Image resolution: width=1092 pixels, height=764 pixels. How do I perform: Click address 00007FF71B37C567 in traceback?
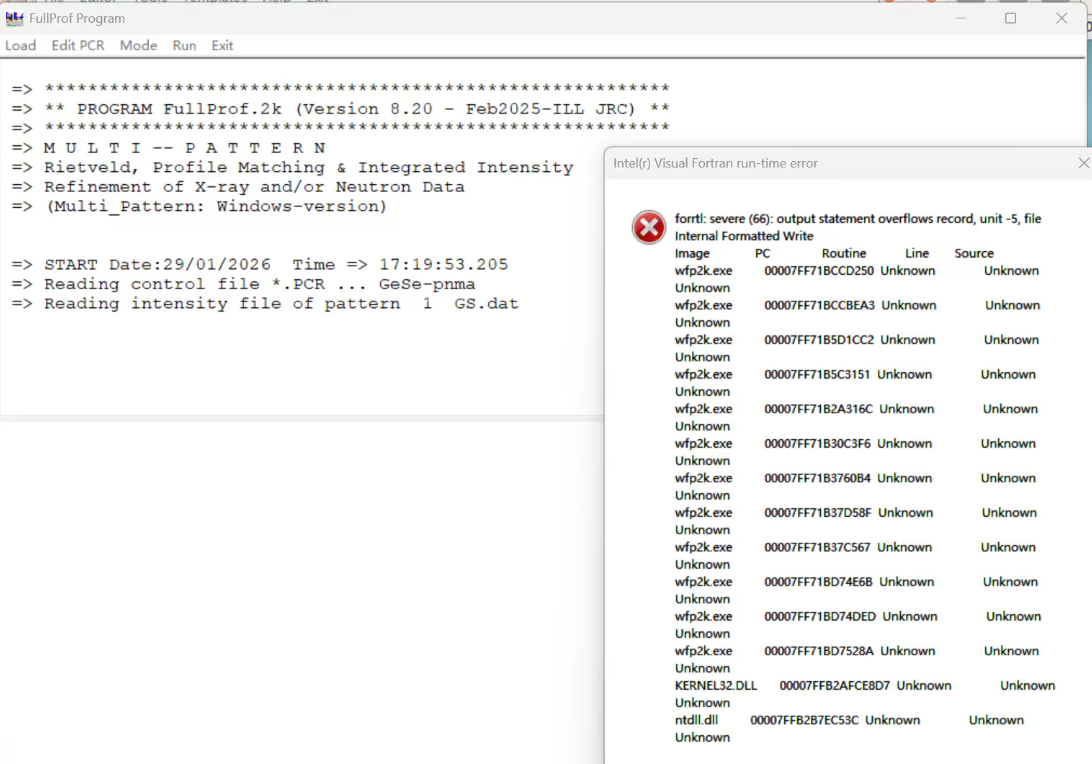(x=818, y=547)
